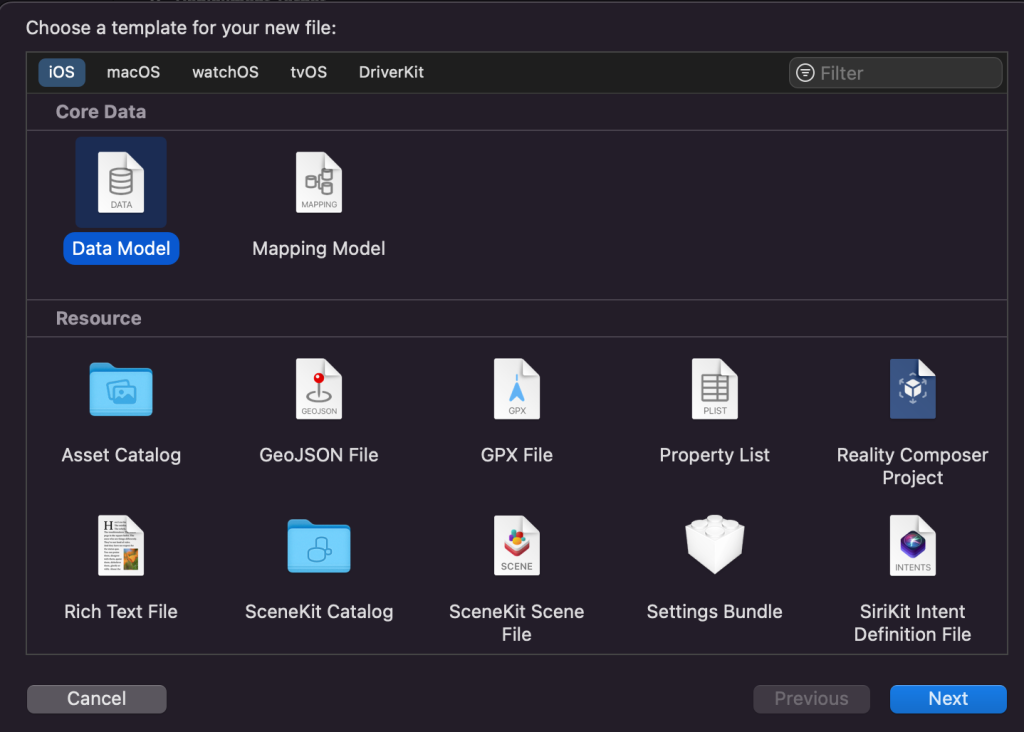
Task: Pick the Rich Text File icon
Action: click(x=121, y=545)
